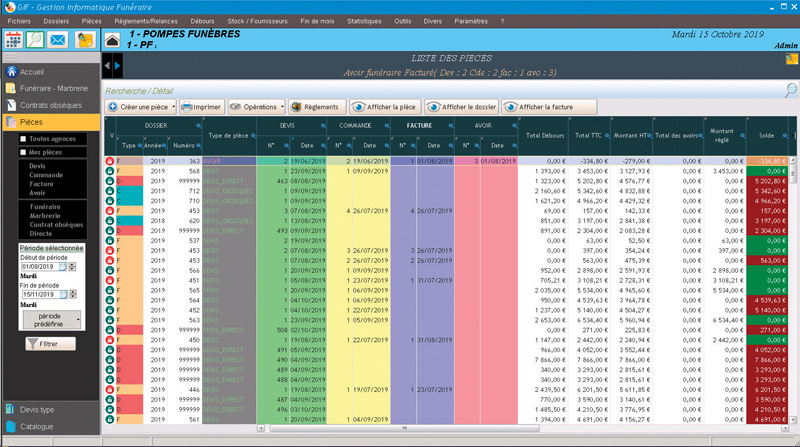800x447 pixels.
Task: Click filter icon in Total TTC header
Action: click(x=607, y=136)
